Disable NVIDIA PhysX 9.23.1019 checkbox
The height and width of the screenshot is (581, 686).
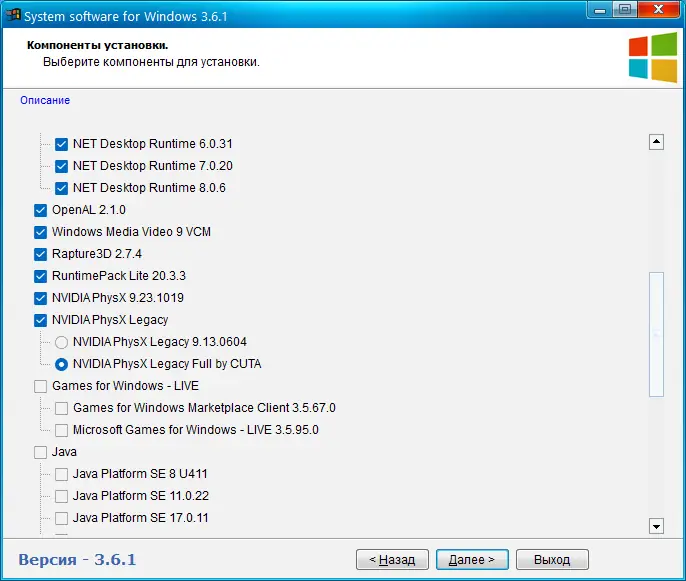click(40, 298)
